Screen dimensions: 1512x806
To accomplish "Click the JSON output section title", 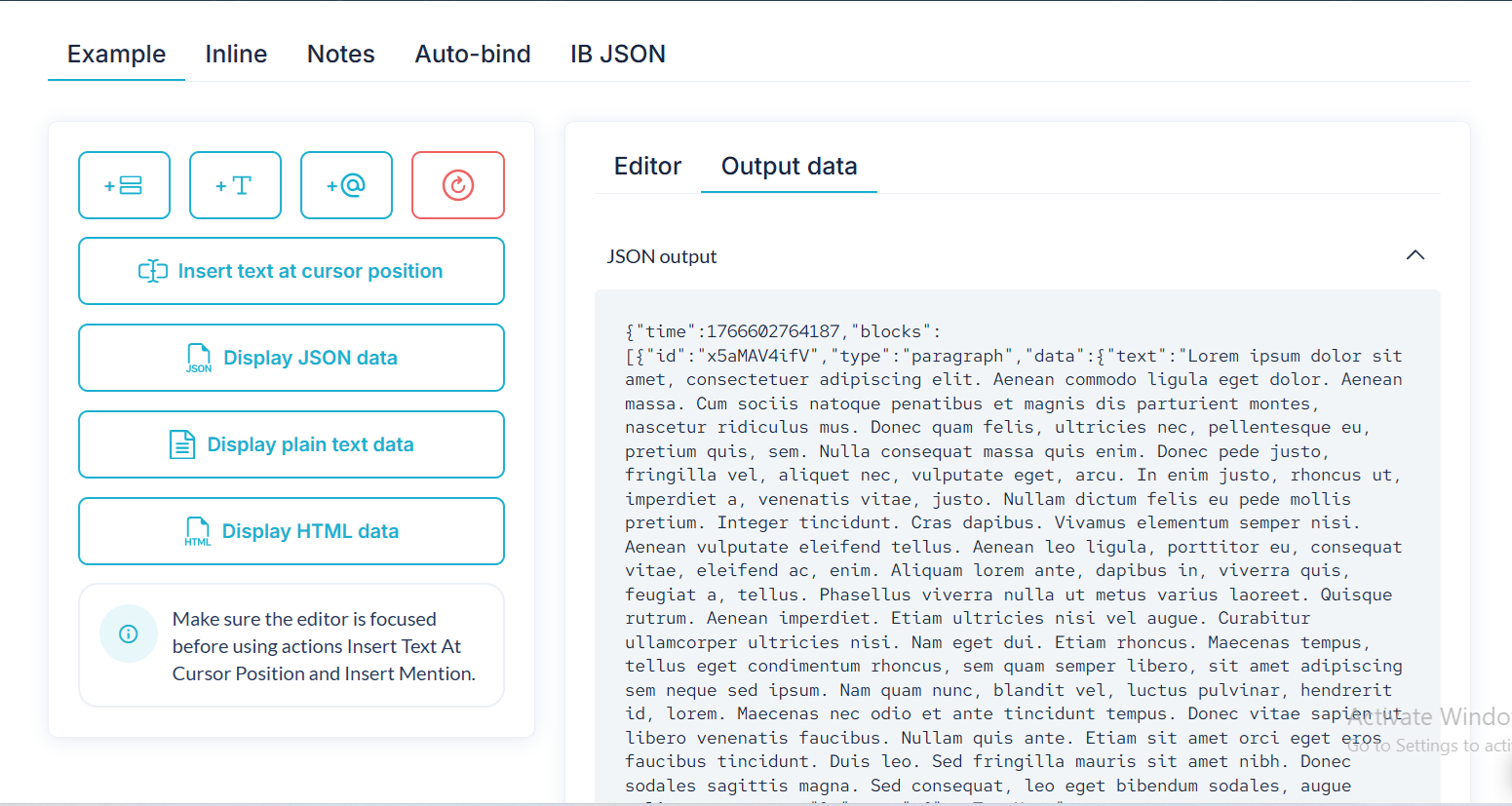I will (662, 256).
